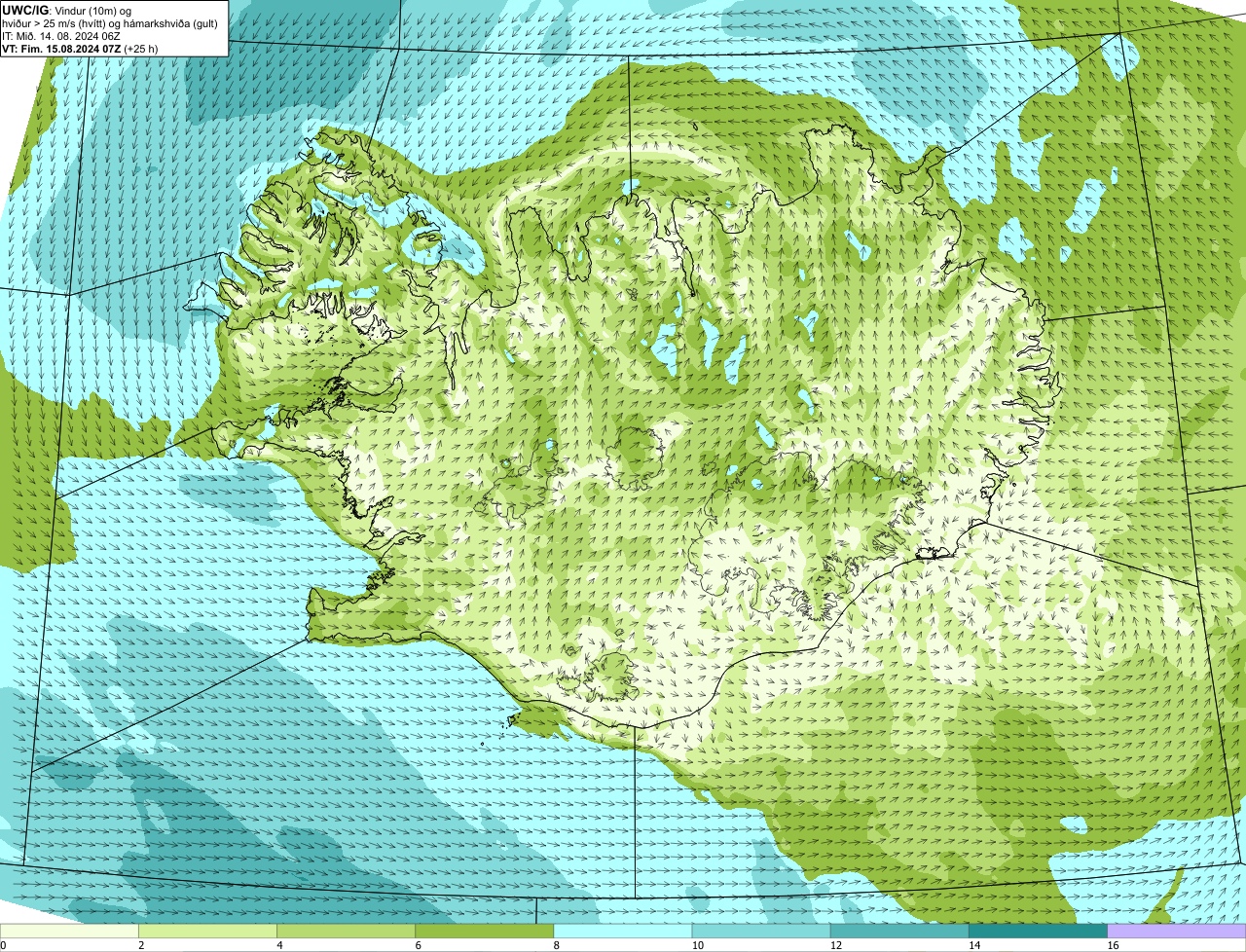The height and width of the screenshot is (952, 1246).
Task: Click the legend scale label "14"
Action: point(974,945)
